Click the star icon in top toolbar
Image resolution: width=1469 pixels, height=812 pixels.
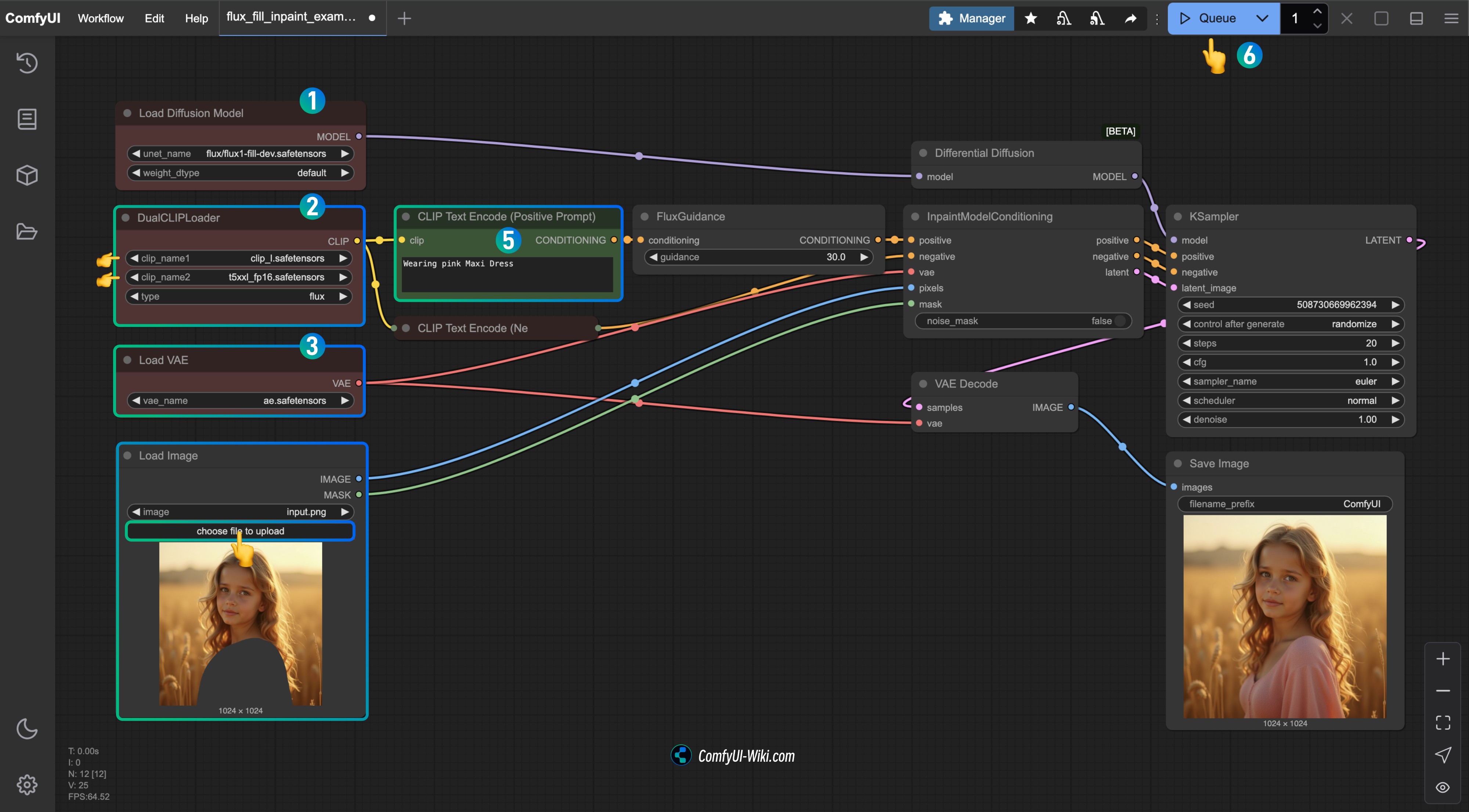pos(1031,18)
